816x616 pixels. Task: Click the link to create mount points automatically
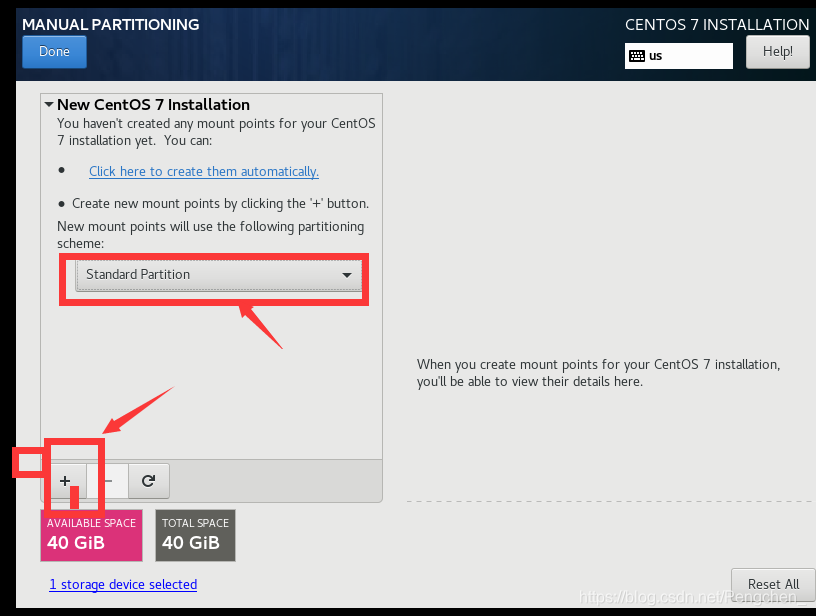click(204, 172)
